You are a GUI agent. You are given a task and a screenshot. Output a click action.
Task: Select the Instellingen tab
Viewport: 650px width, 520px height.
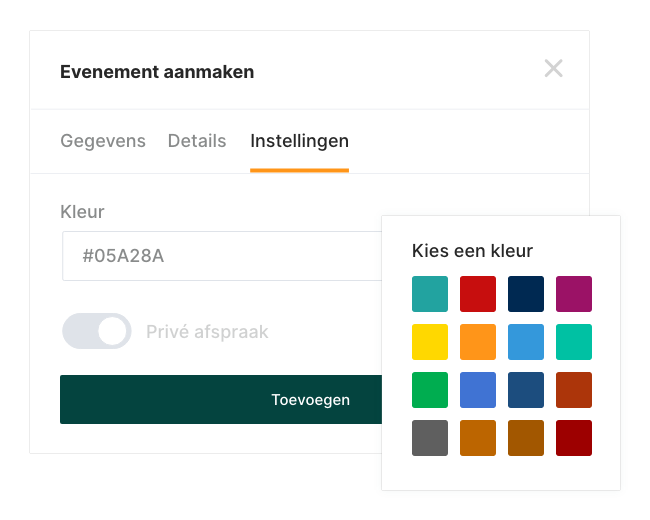pos(299,141)
